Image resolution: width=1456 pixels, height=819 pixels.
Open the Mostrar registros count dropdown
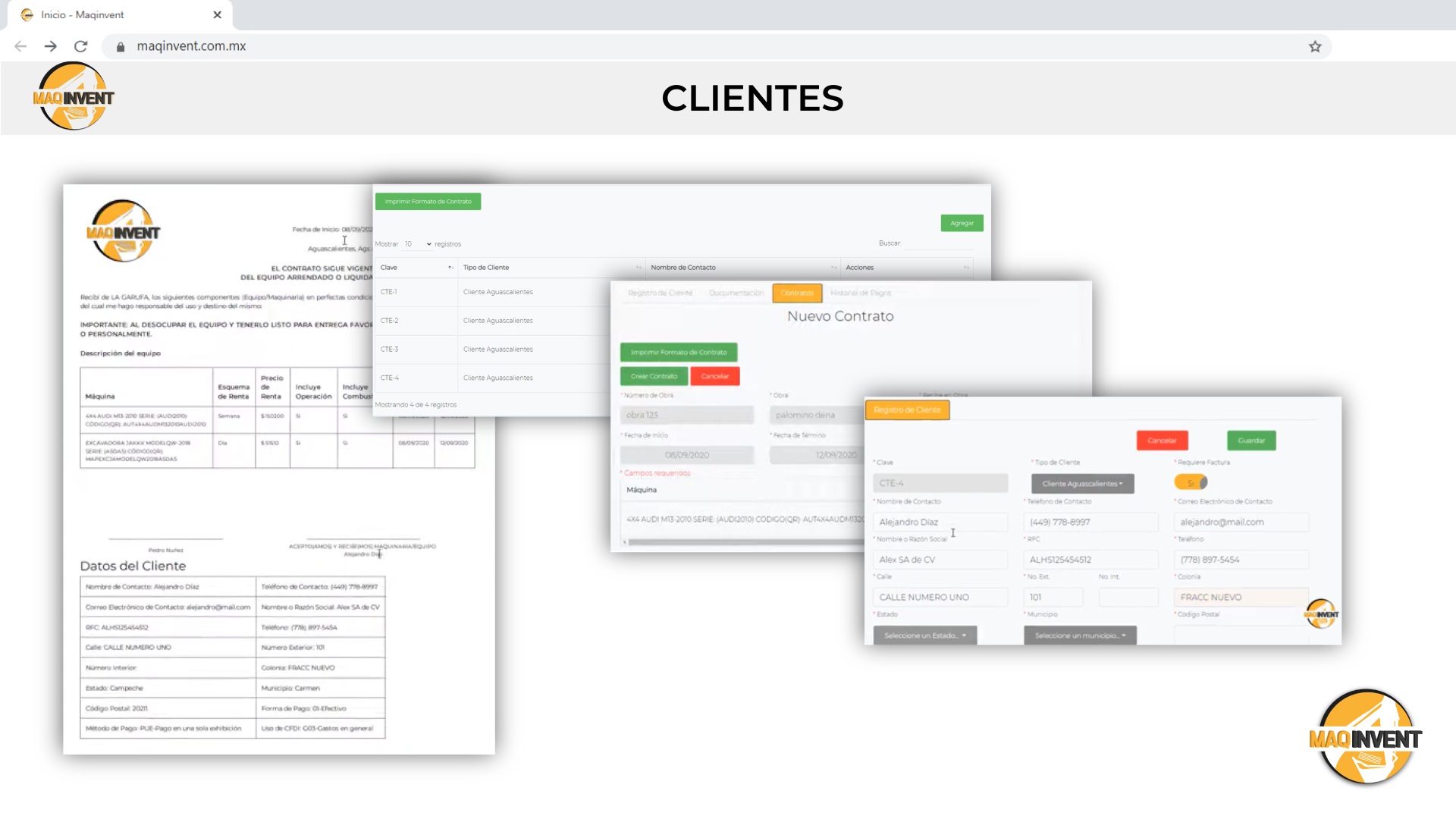[x=418, y=244]
